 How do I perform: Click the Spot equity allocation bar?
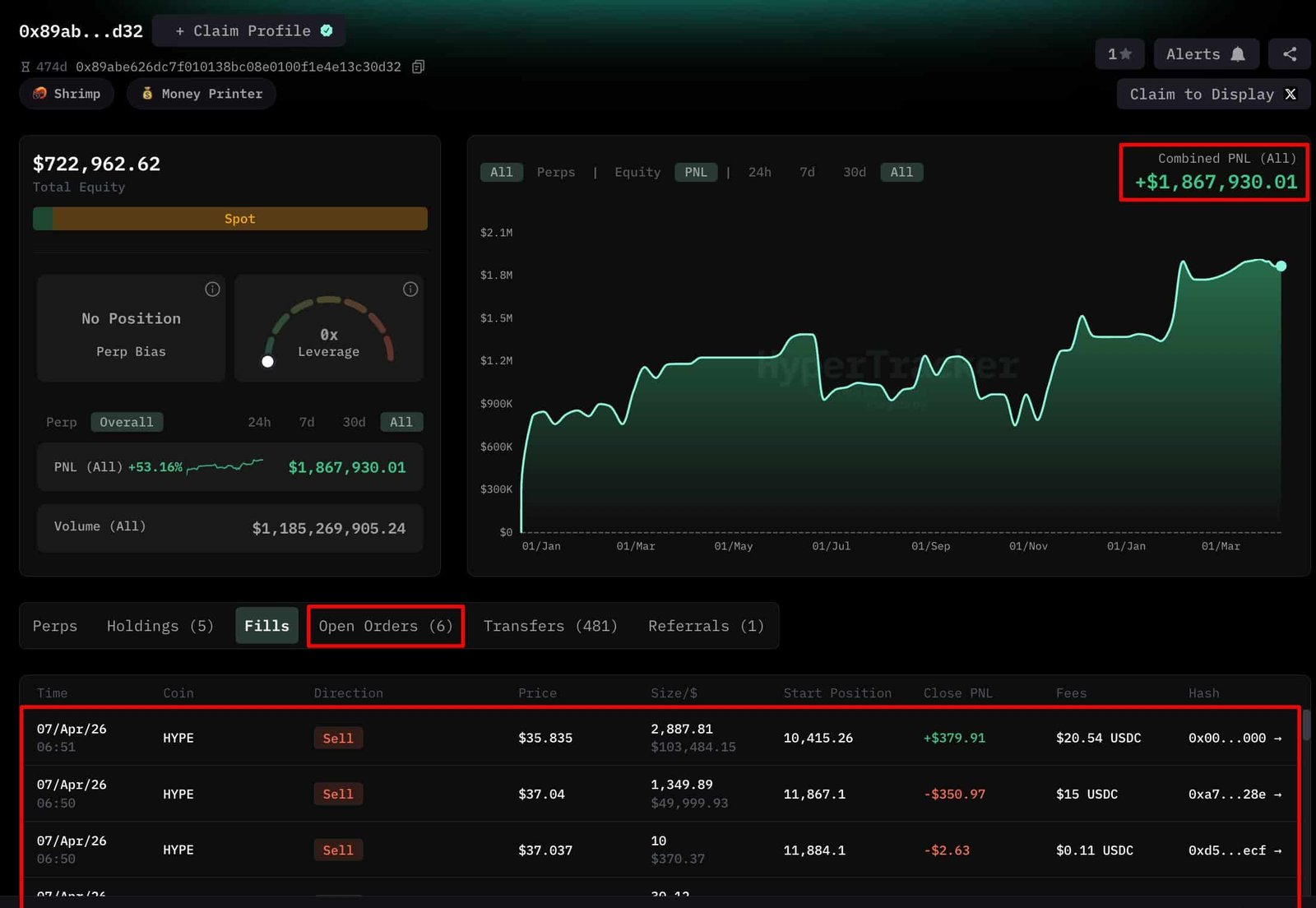(x=239, y=219)
